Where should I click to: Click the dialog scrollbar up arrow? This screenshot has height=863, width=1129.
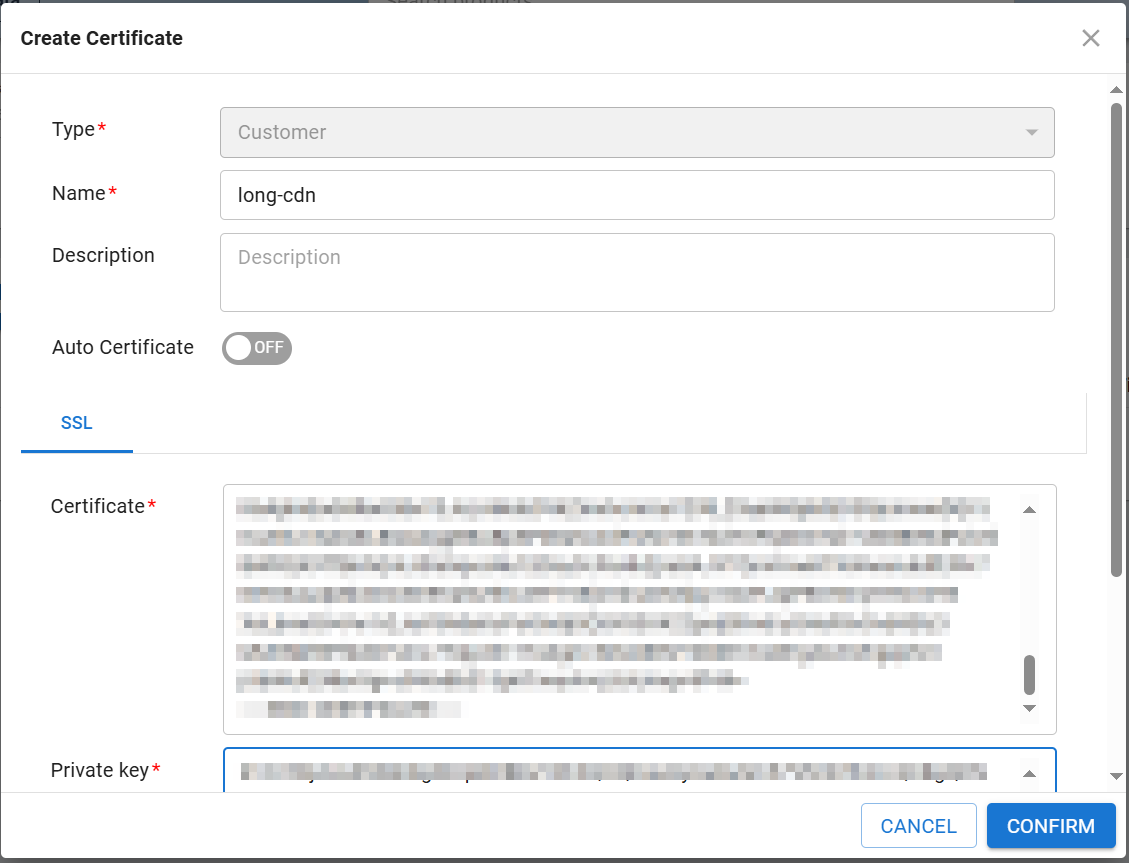(1116, 91)
